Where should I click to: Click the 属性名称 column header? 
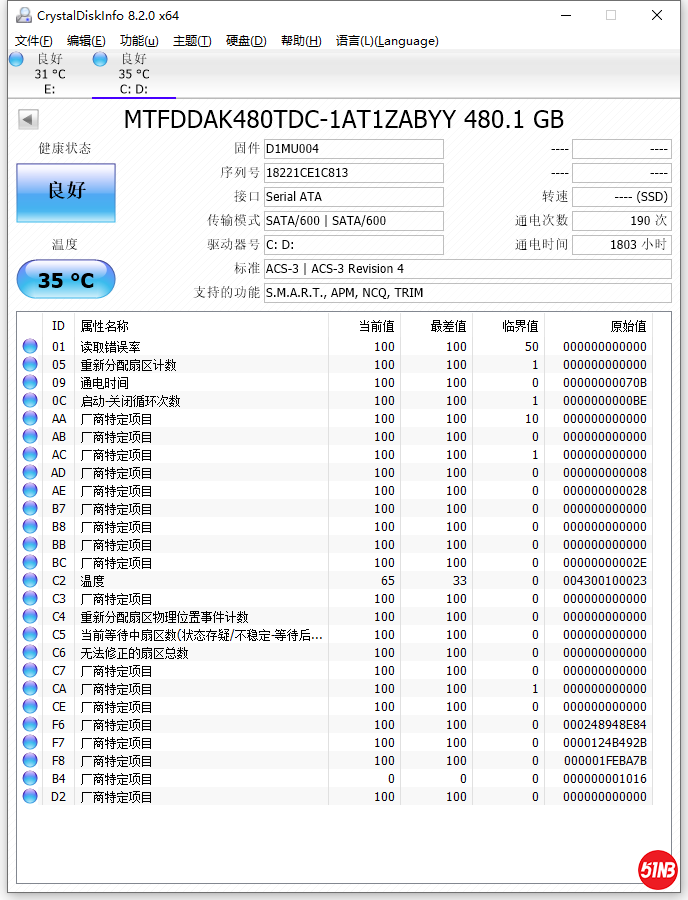(105, 326)
